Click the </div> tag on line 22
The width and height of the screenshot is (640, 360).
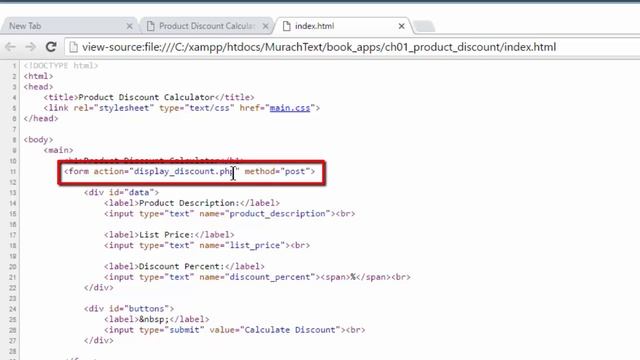(99, 288)
